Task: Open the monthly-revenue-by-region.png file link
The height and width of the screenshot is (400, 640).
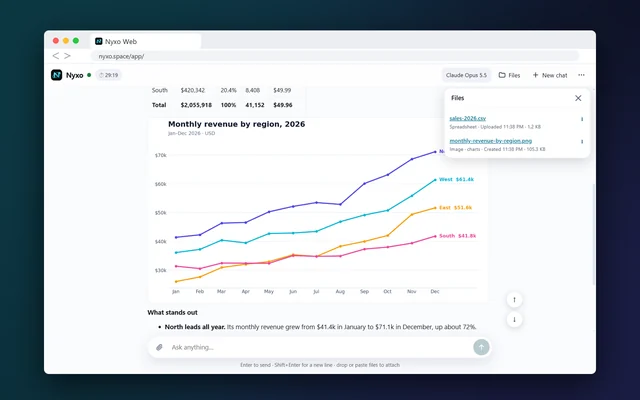Action: [491, 141]
